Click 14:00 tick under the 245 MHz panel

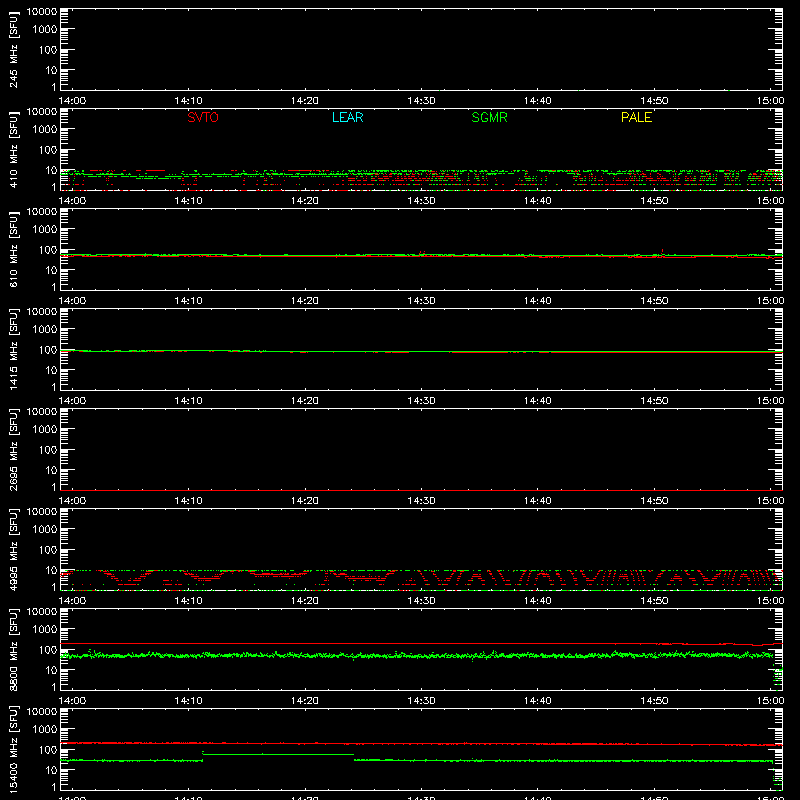click(72, 101)
